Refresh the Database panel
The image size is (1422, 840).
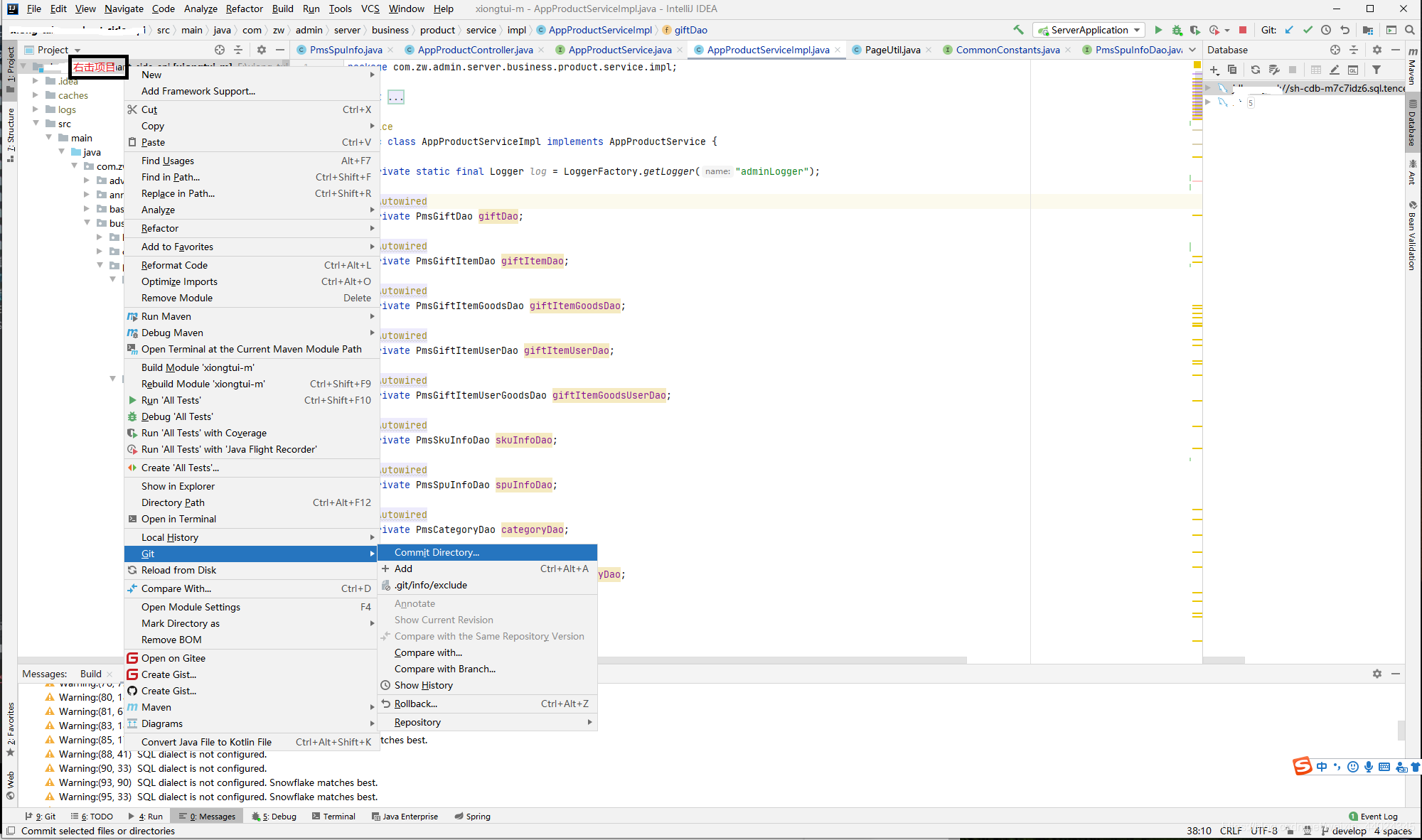(1256, 70)
